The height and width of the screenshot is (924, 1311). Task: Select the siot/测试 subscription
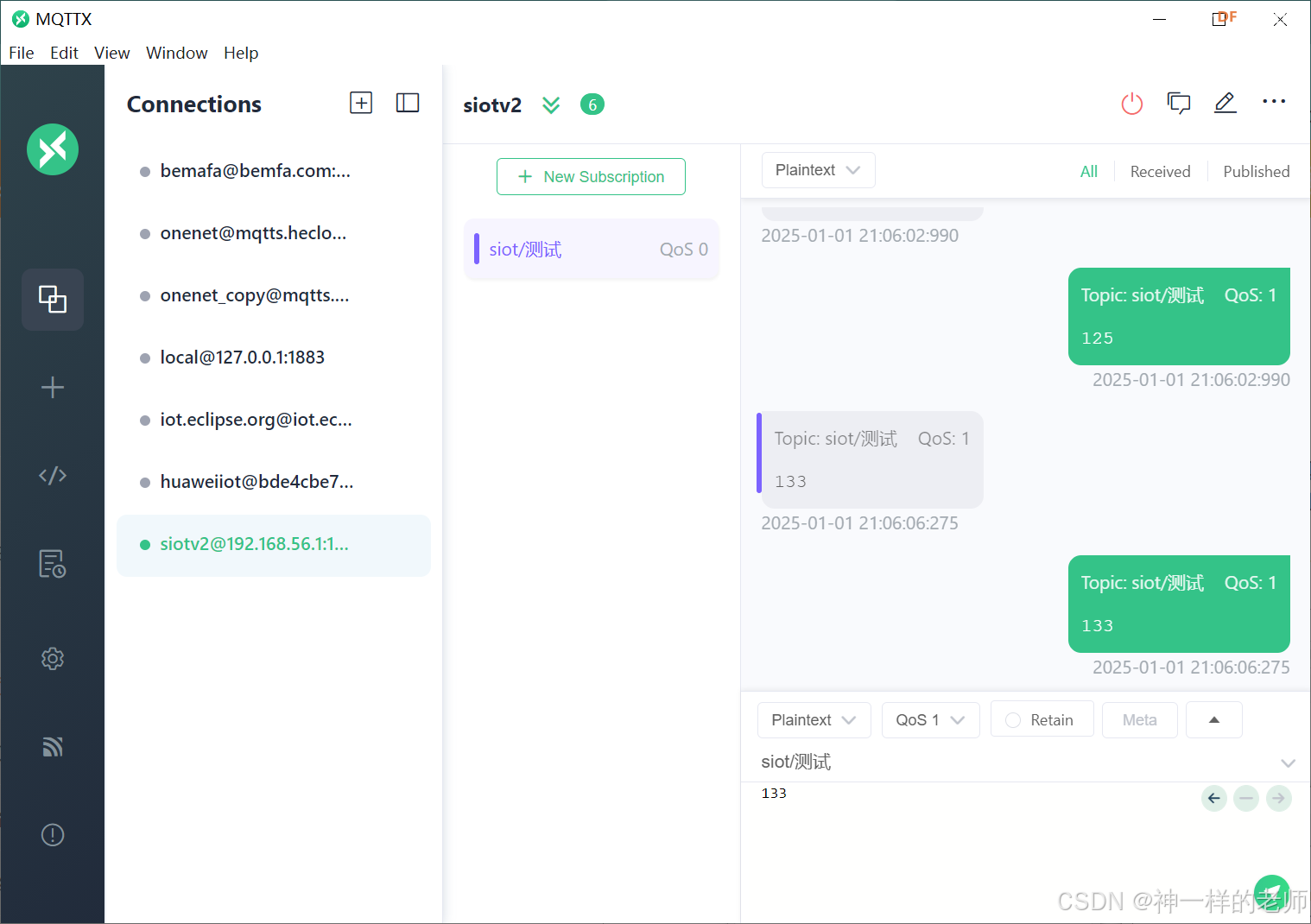click(592, 250)
